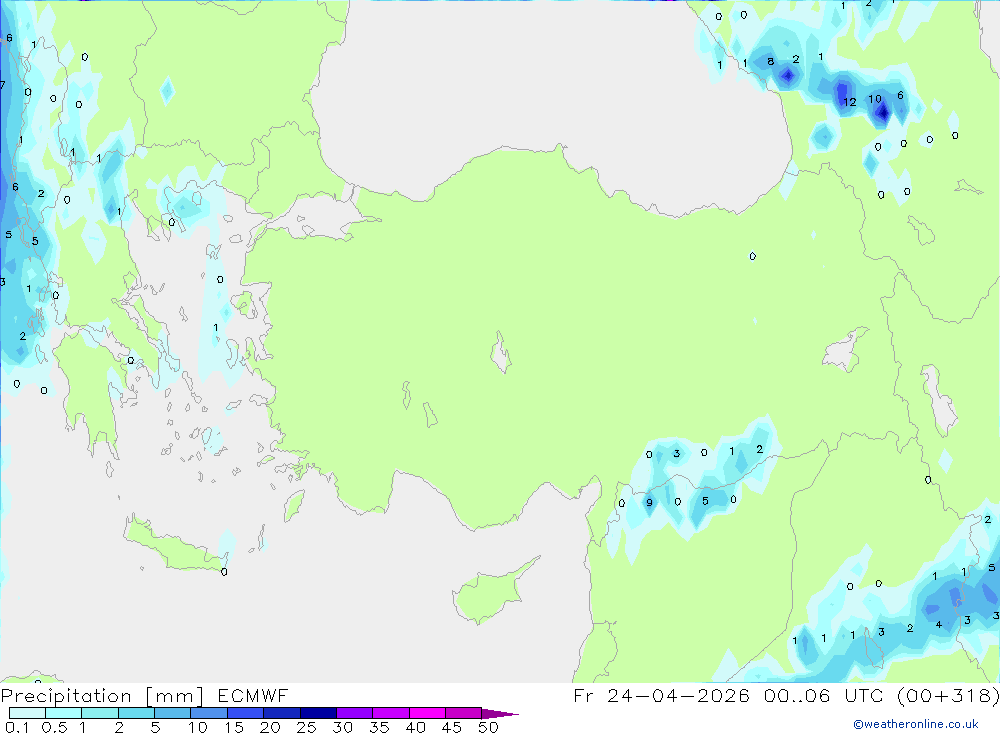The image size is (1000, 733).
Task: Click the 25–30 mm legend color swatch
Action: (x=318, y=713)
